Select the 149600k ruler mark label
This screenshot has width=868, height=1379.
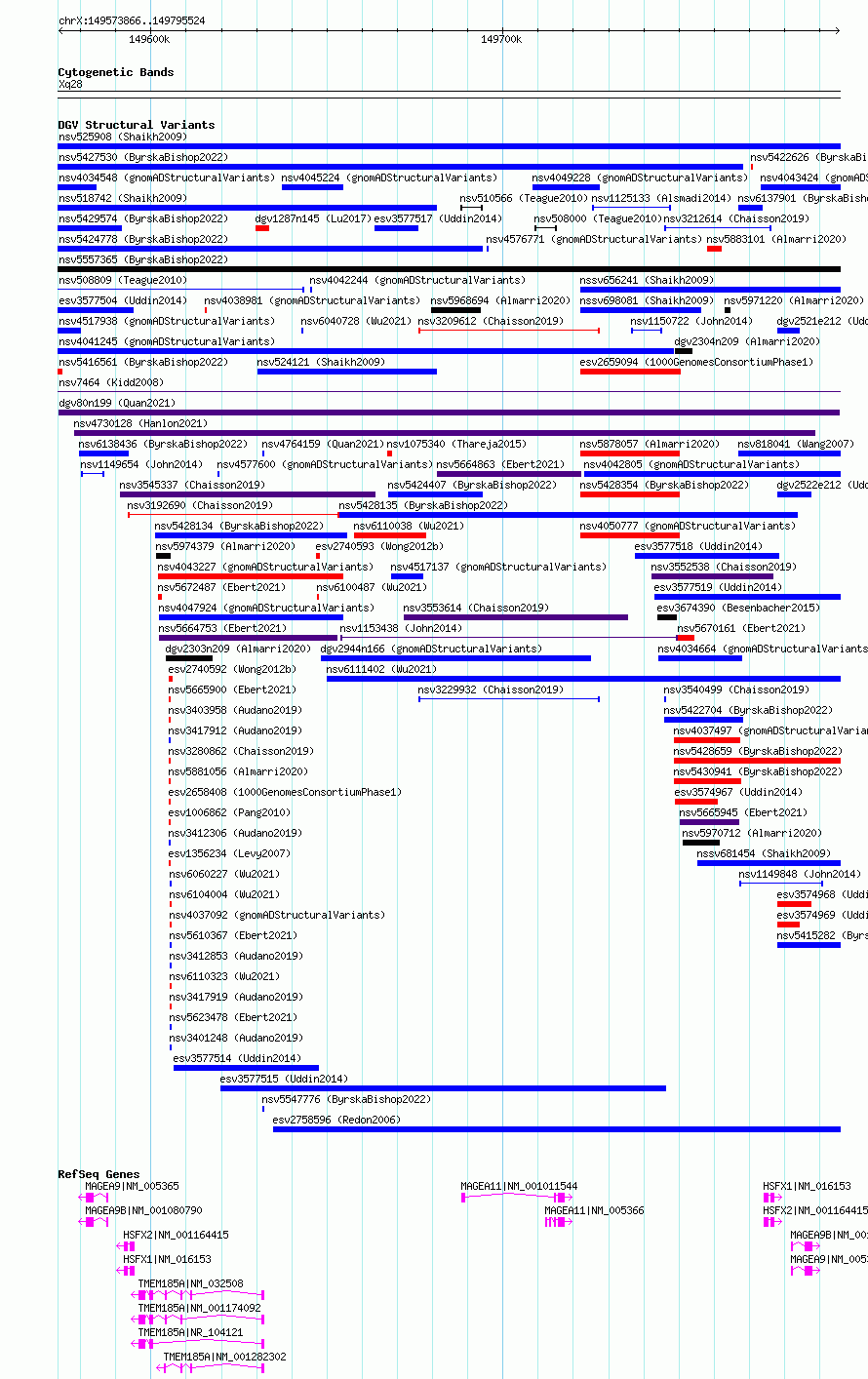[x=149, y=39]
